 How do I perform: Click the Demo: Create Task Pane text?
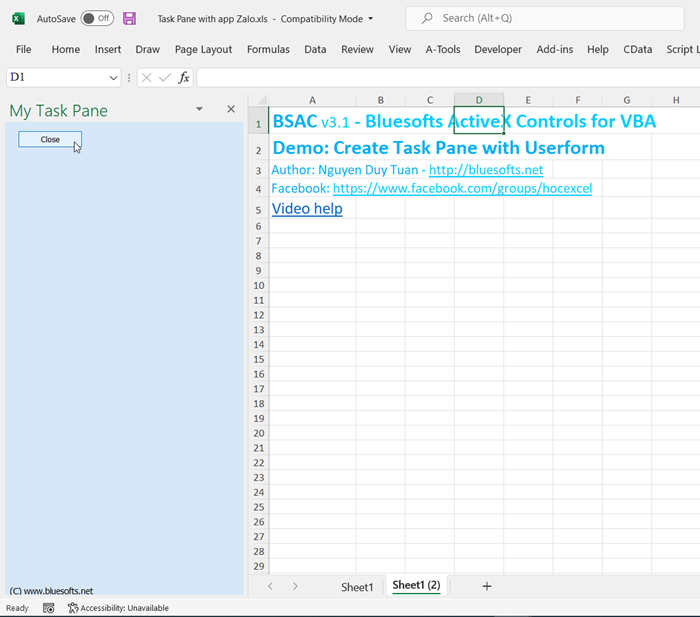tap(438, 148)
